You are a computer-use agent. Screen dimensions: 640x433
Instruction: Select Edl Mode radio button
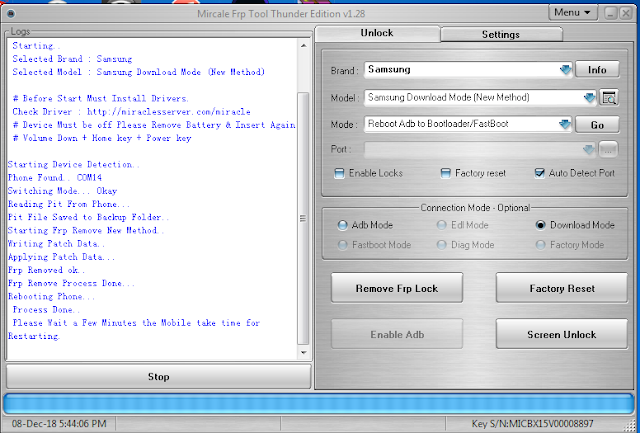(441, 225)
